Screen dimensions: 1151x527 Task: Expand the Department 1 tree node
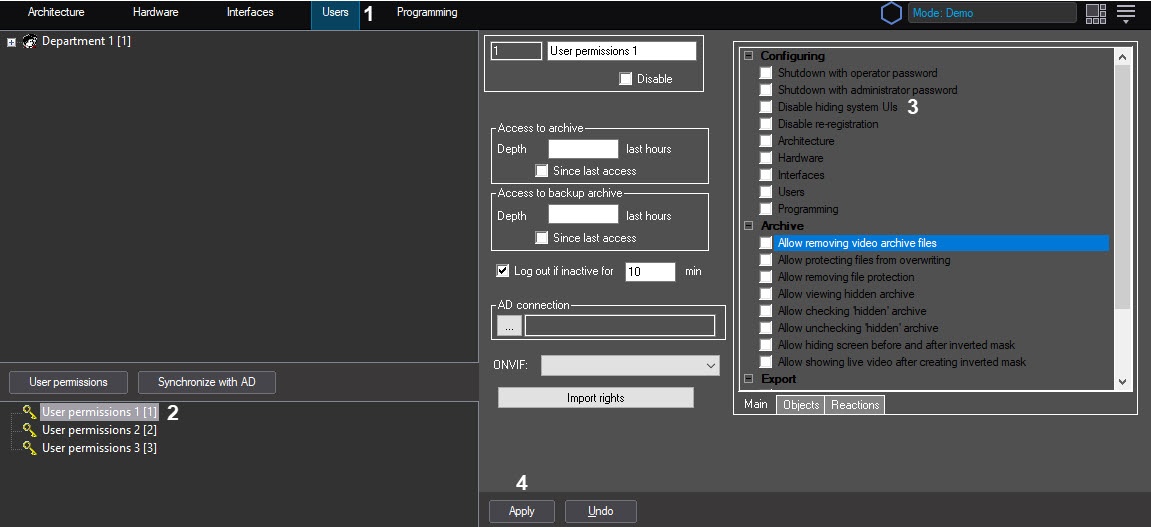(x=12, y=42)
